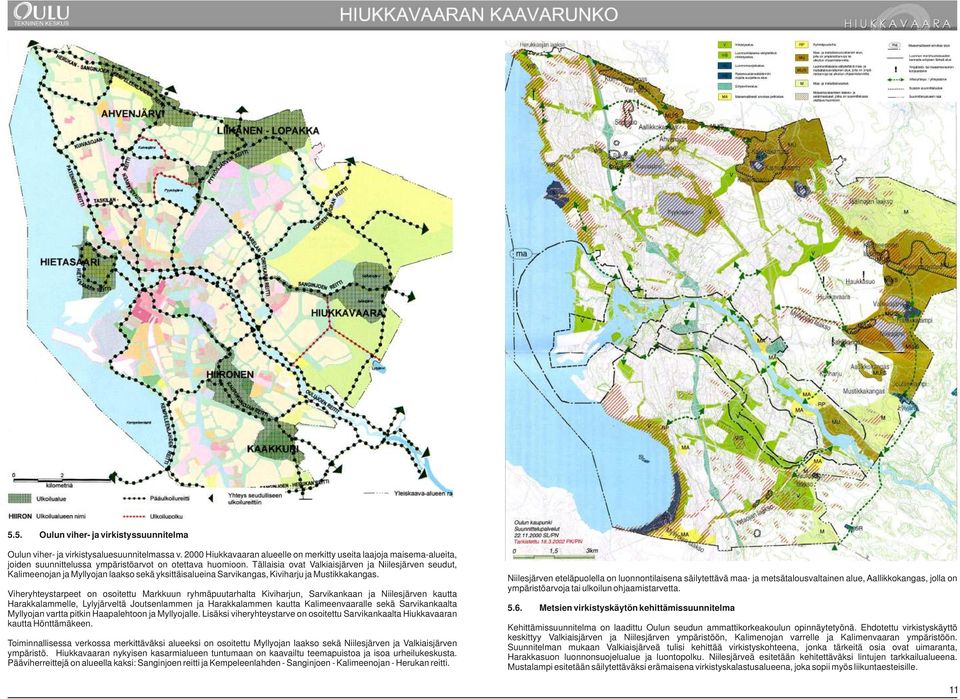The height and width of the screenshot is (699, 960).
Task: Click the 'Ulkoilualueen nimi' legend text
Action: [61, 516]
